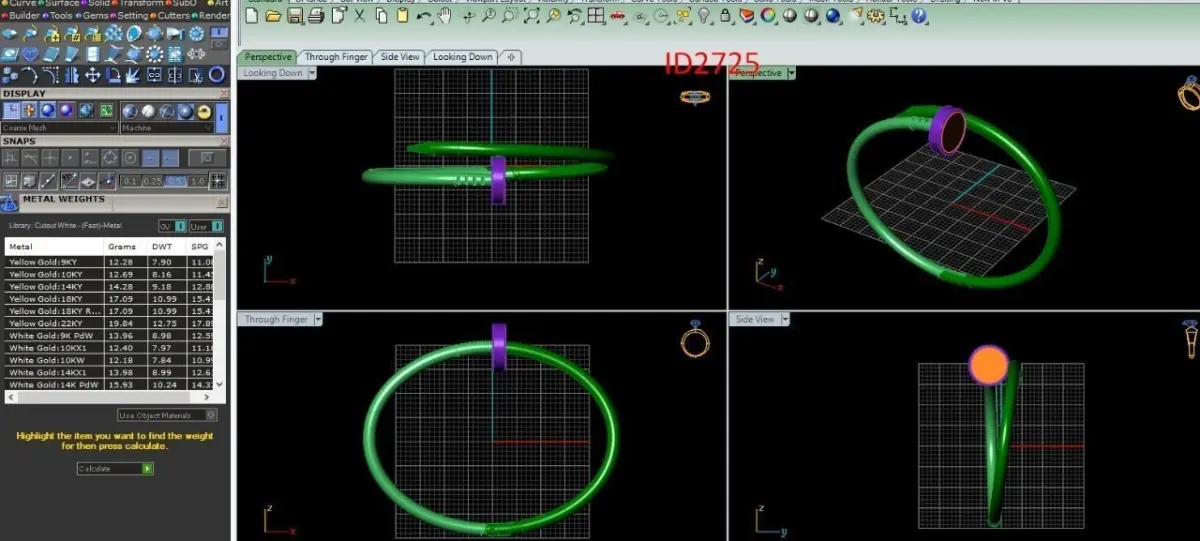Click the Undo arrow icon
The width and height of the screenshot is (1200, 541).
point(424,15)
